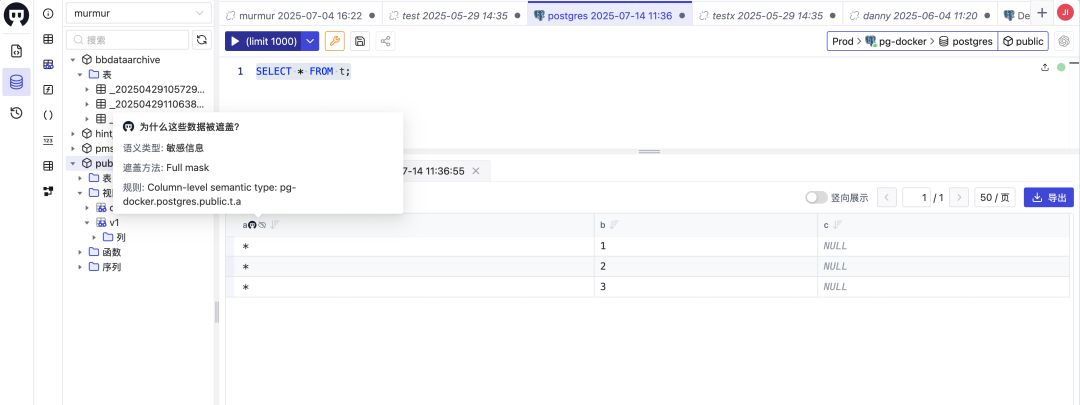
Task: Close the 11:36:55 result tab
Action: coord(475,171)
